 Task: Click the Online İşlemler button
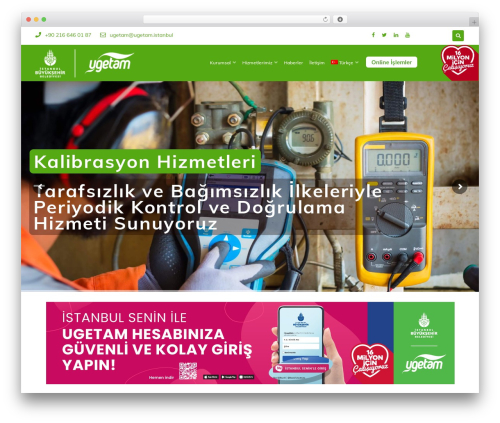click(391, 62)
